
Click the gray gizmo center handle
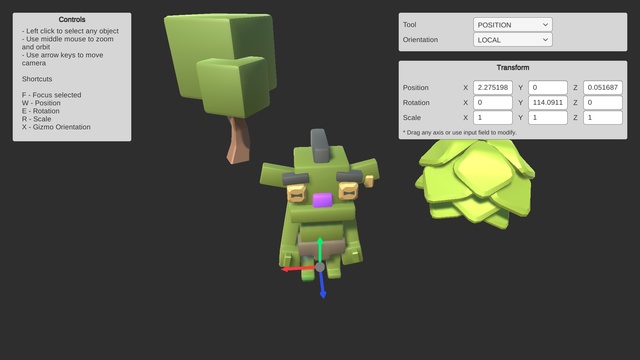pyautogui.click(x=320, y=267)
